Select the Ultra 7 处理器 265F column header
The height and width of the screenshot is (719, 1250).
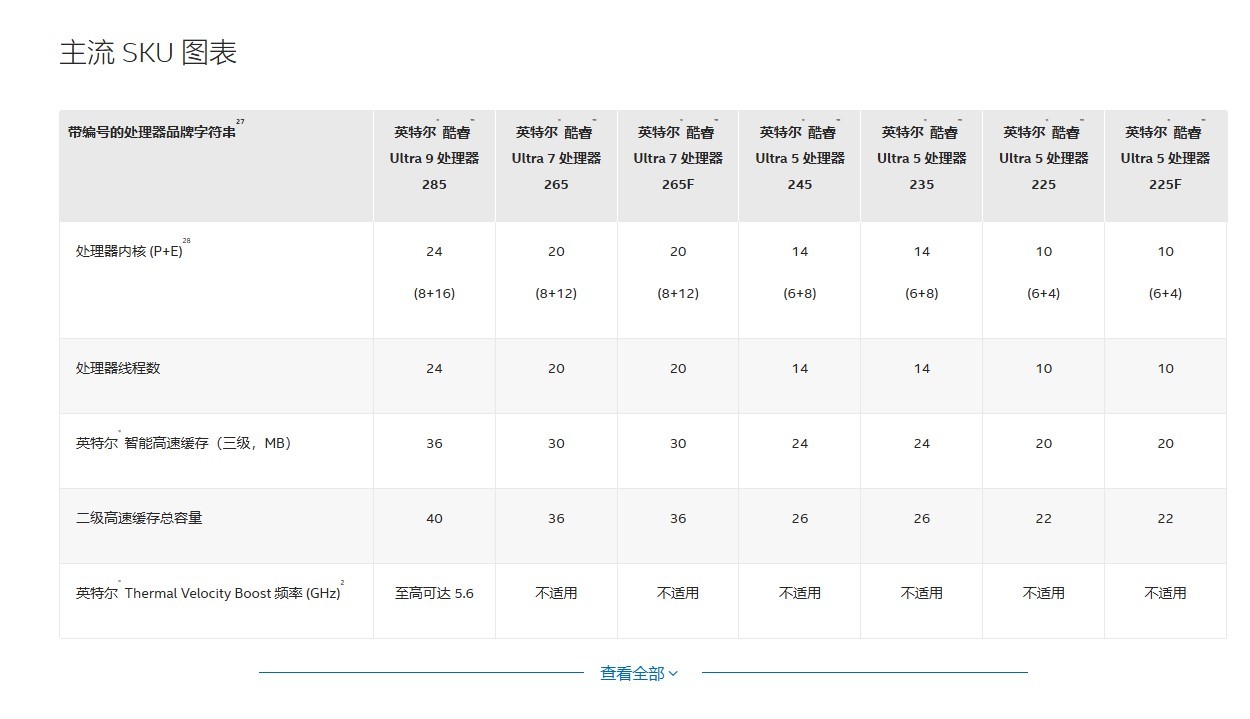tap(678, 166)
